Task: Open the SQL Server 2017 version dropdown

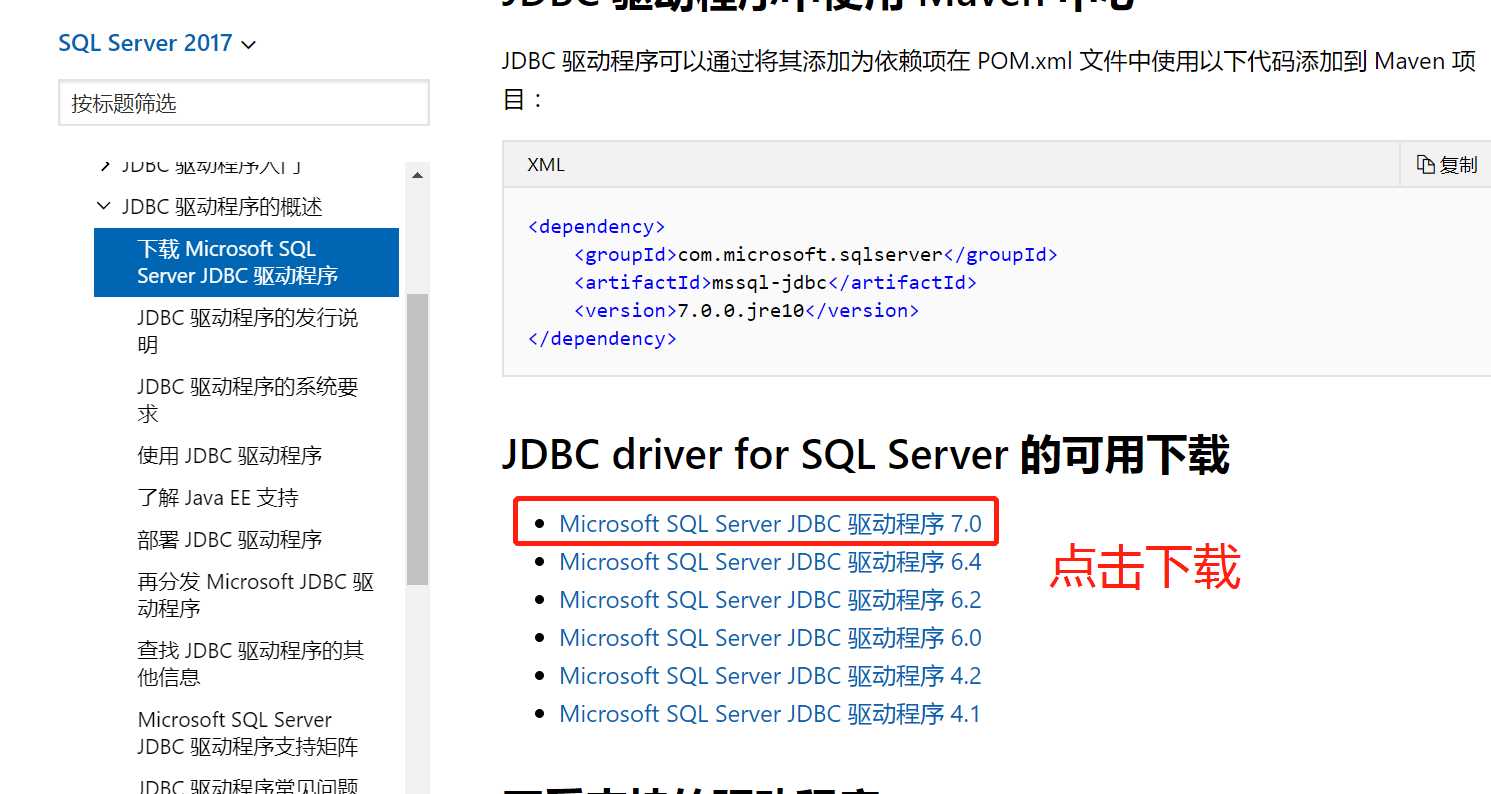Action: [157, 43]
